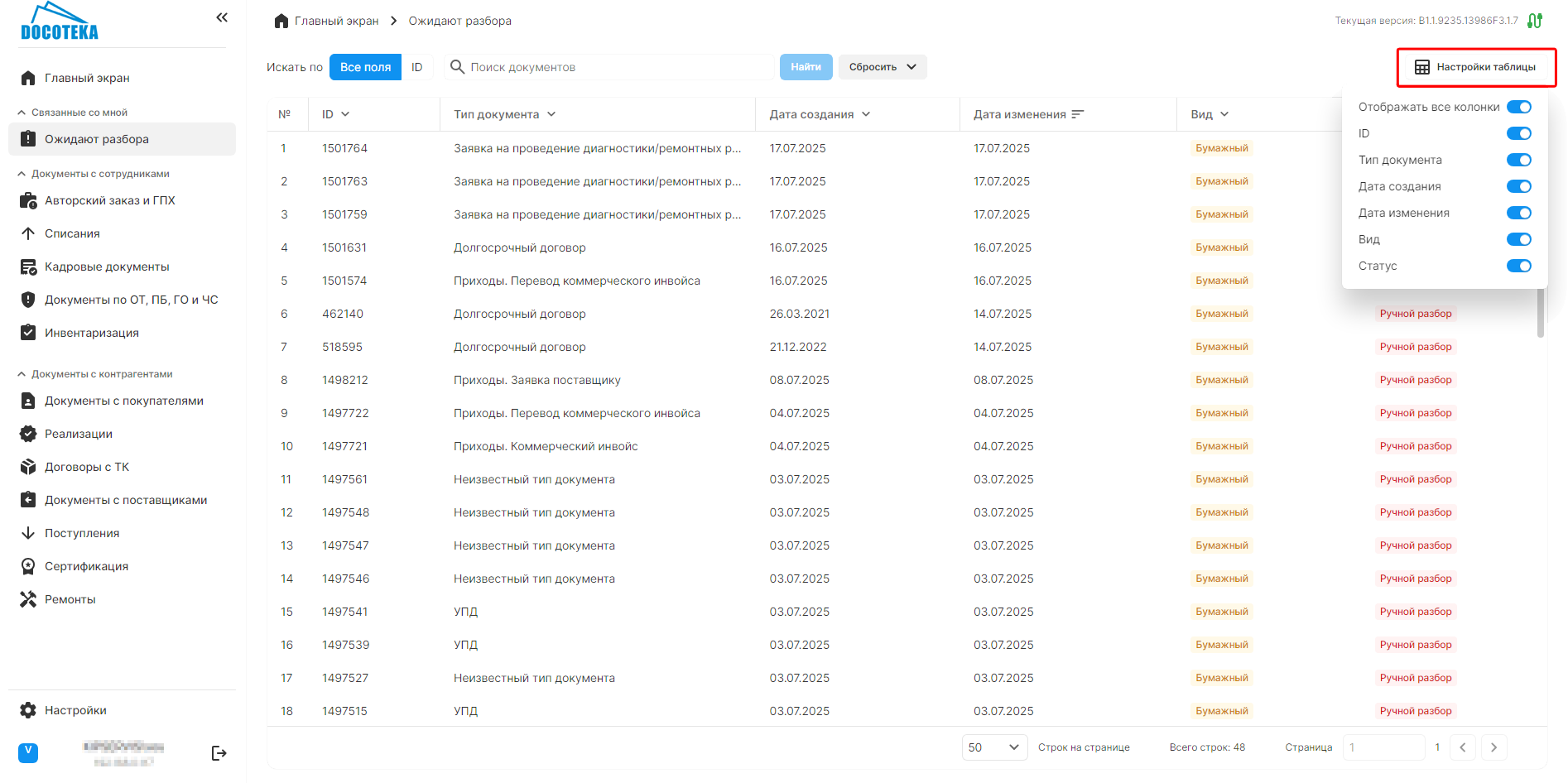Open rows per page dropdown showing 50
Viewport: 1568px width, 783px height.
993,747
